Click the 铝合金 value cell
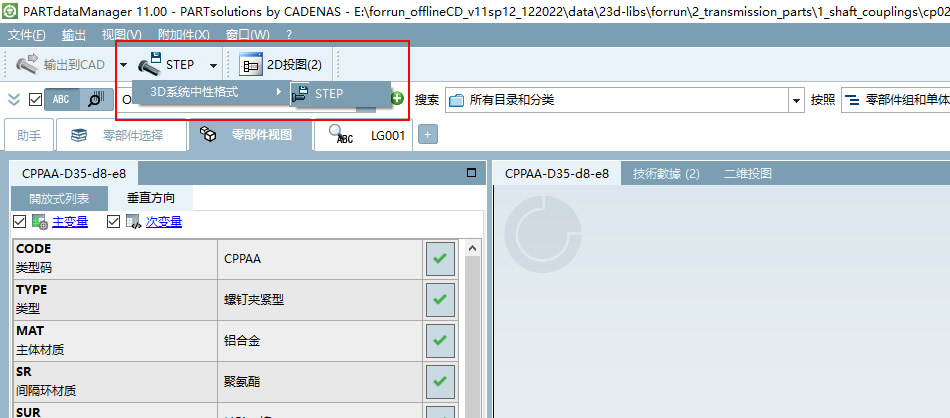 pos(320,341)
